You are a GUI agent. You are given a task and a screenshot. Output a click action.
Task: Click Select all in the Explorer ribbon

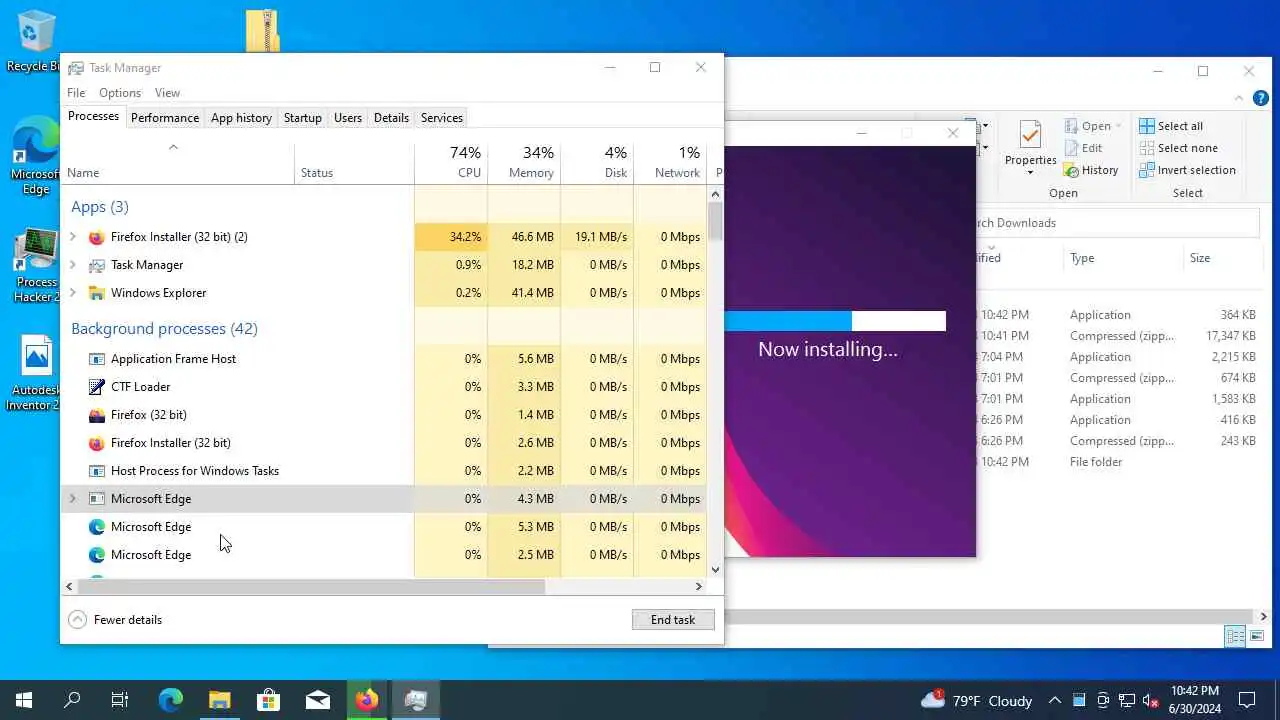(1171, 126)
